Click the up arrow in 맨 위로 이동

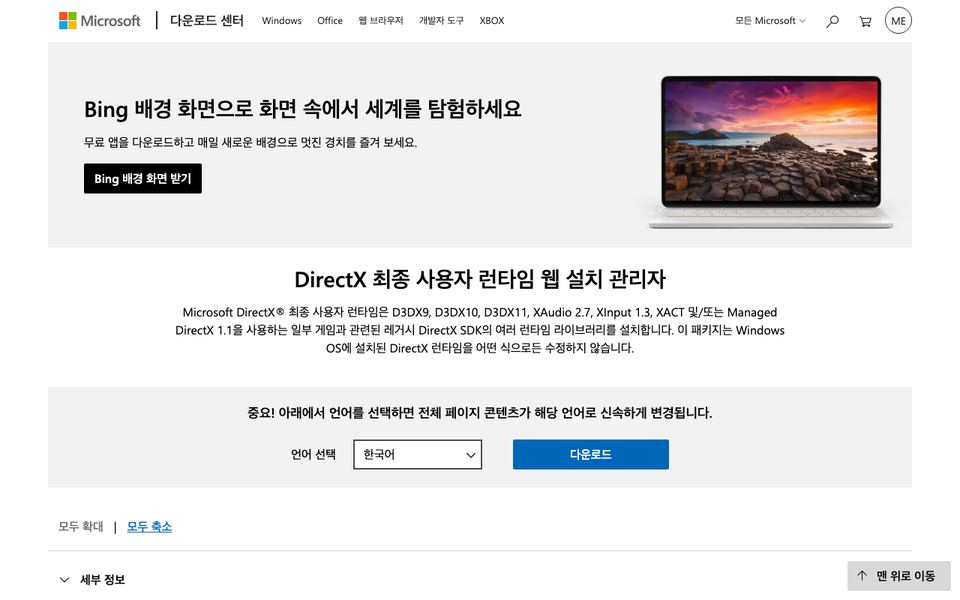click(862, 576)
